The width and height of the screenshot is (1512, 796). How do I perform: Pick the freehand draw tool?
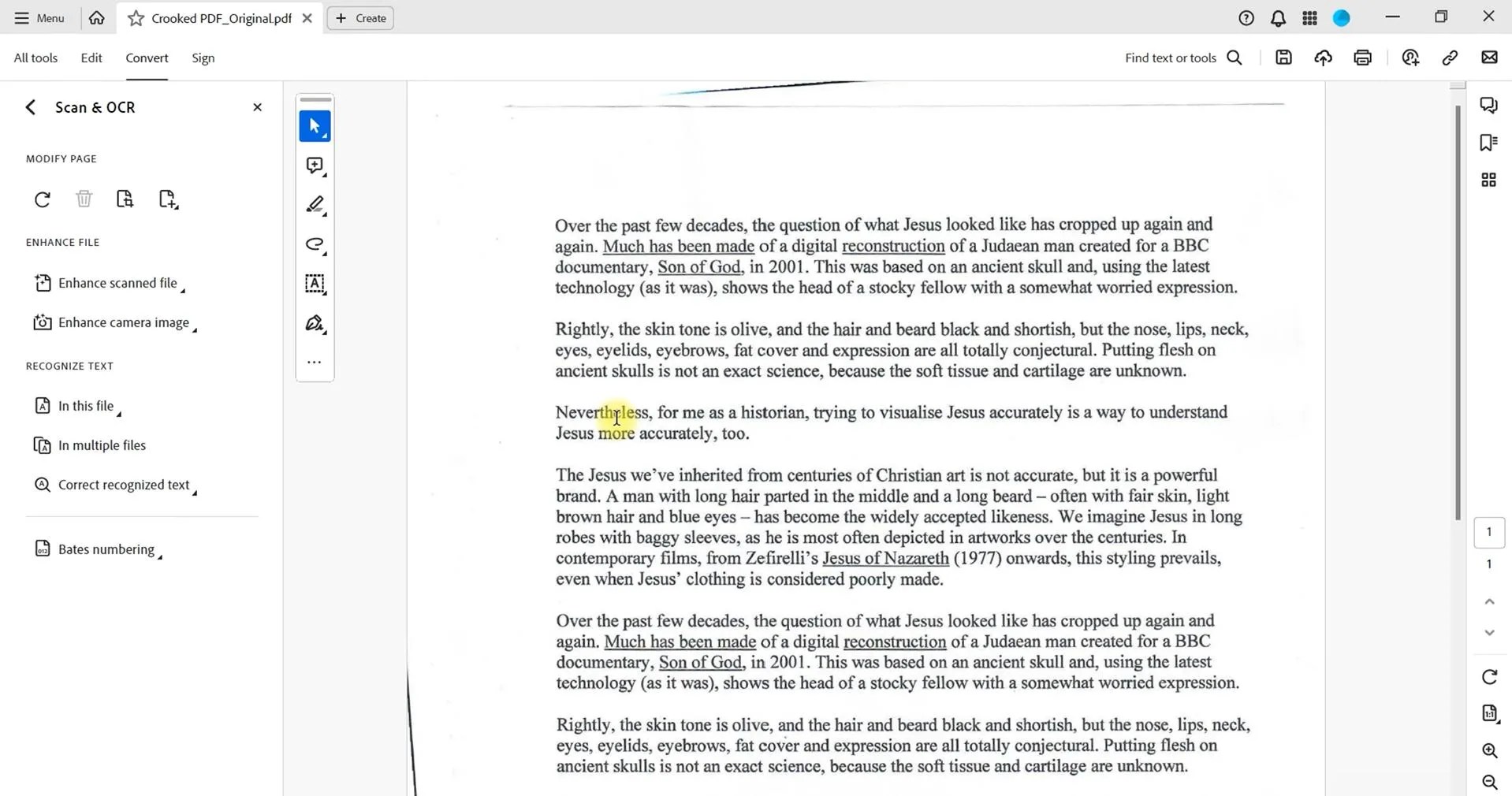pyautogui.click(x=314, y=245)
